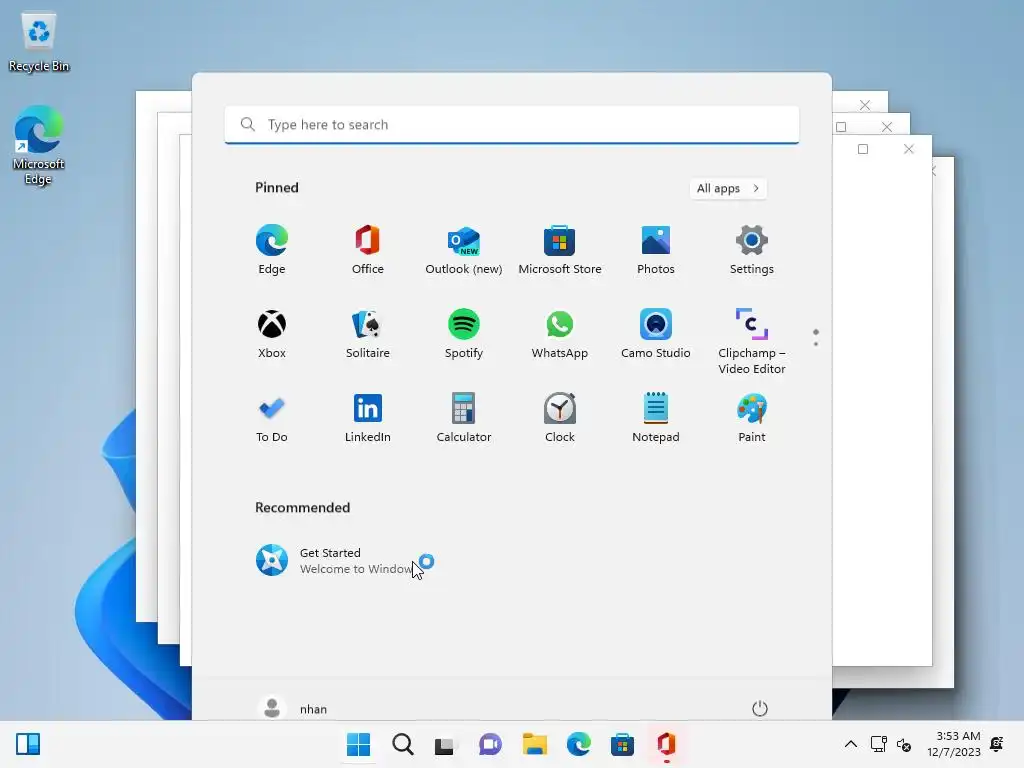Go to next page of pinned apps
This screenshot has height=768, width=1024.
point(816,344)
